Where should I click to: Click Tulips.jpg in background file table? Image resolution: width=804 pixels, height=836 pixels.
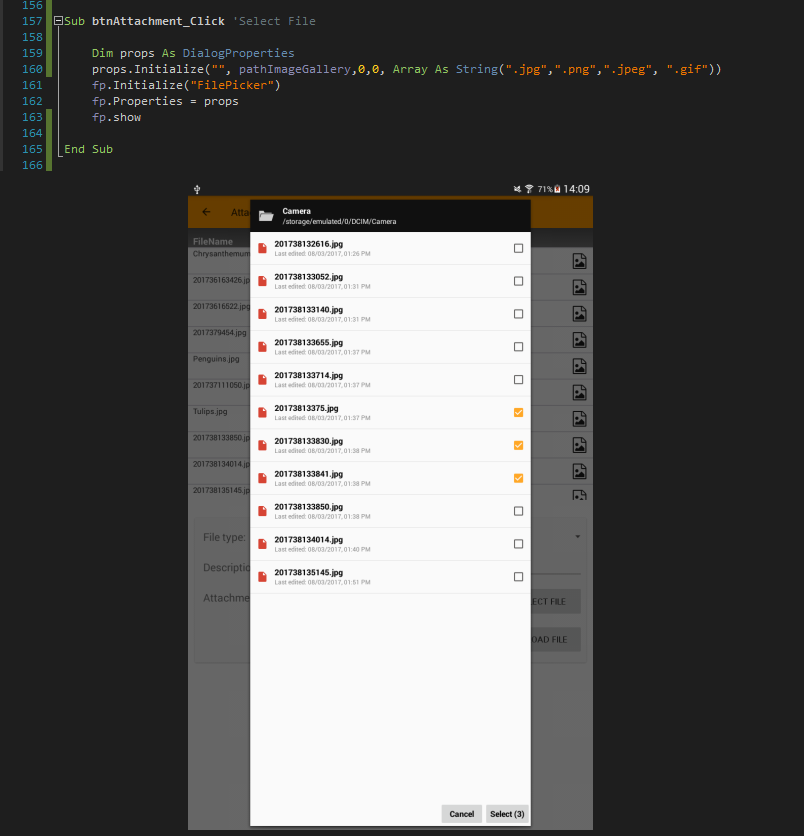click(x=210, y=412)
